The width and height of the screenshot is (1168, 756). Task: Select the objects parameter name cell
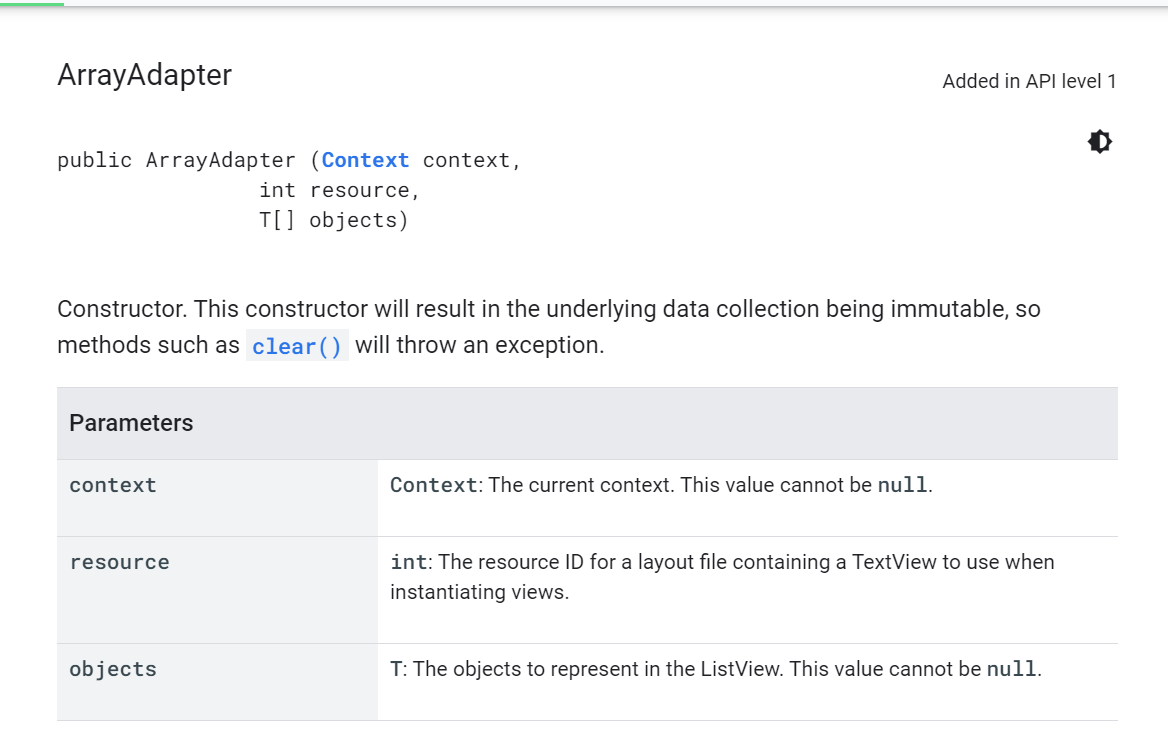(113, 669)
